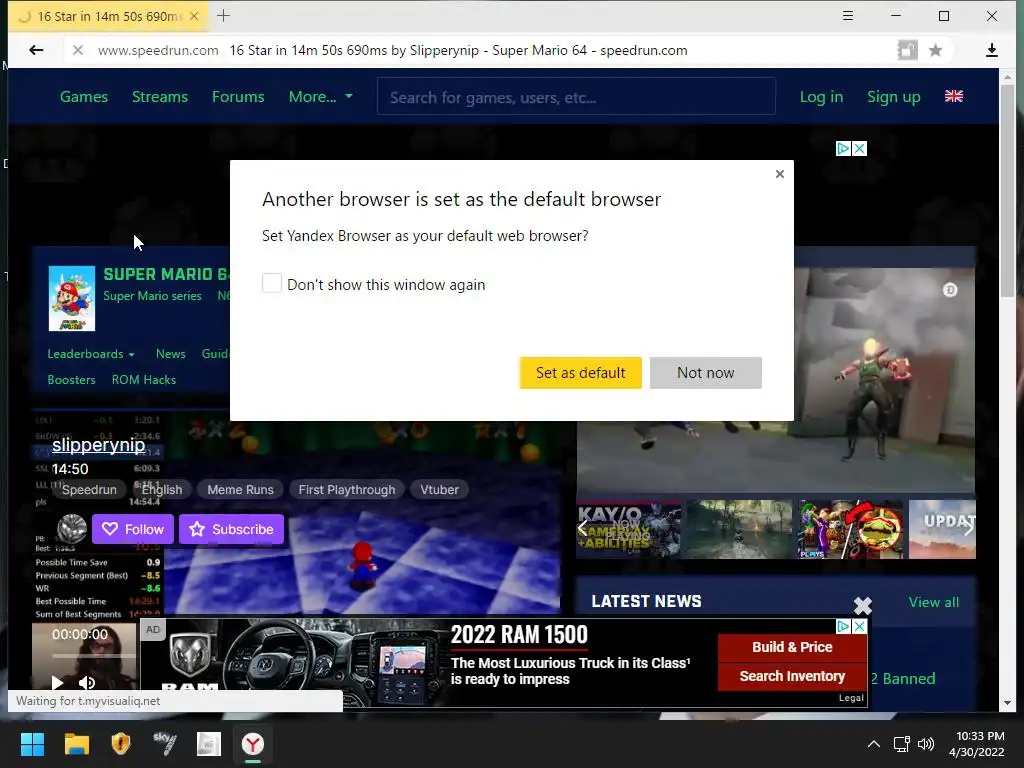The width and height of the screenshot is (1024, 768).
Task: Open network icon in system tray
Action: tap(901, 744)
